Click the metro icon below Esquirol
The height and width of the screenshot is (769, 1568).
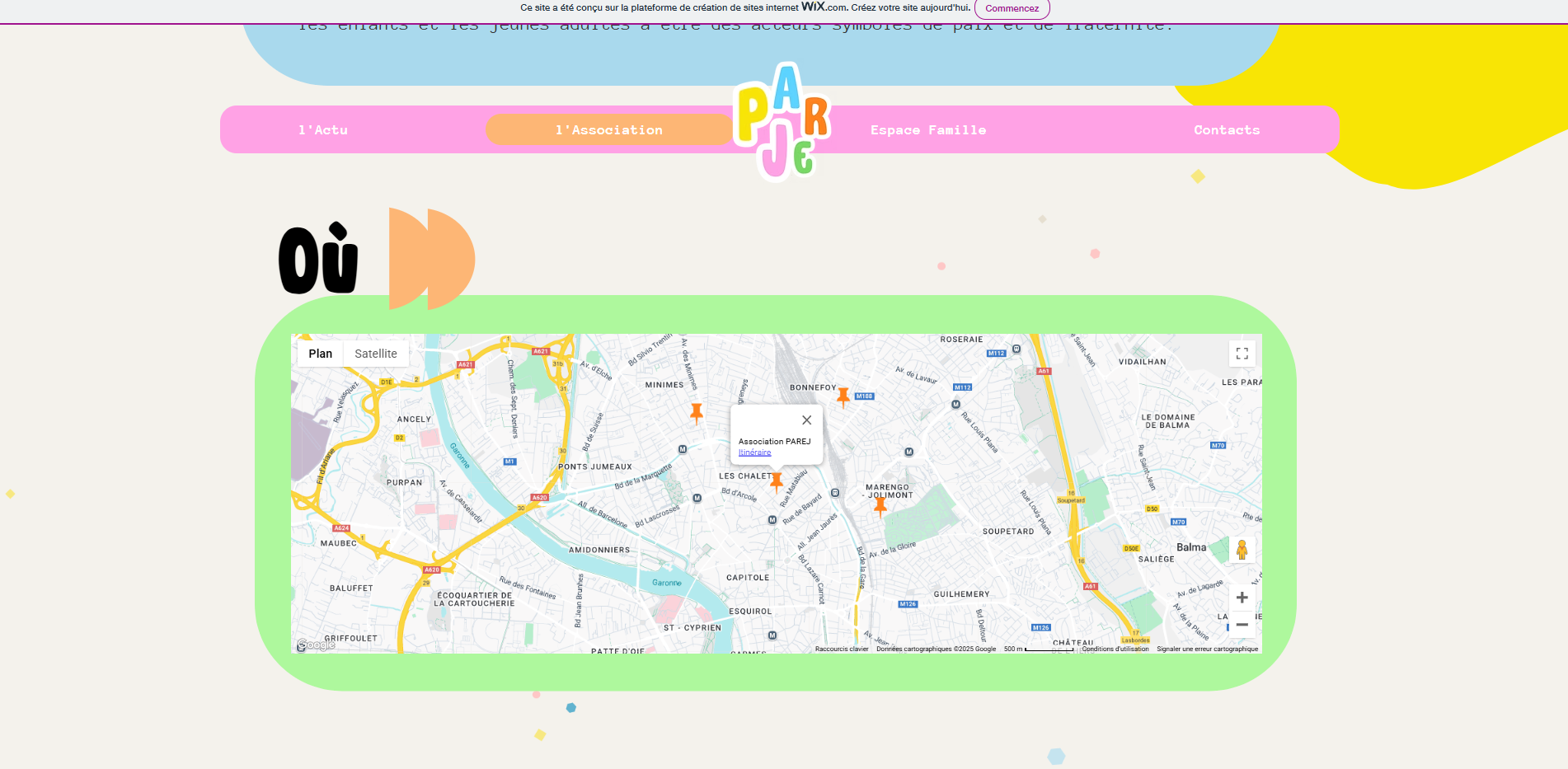point(772,635)
